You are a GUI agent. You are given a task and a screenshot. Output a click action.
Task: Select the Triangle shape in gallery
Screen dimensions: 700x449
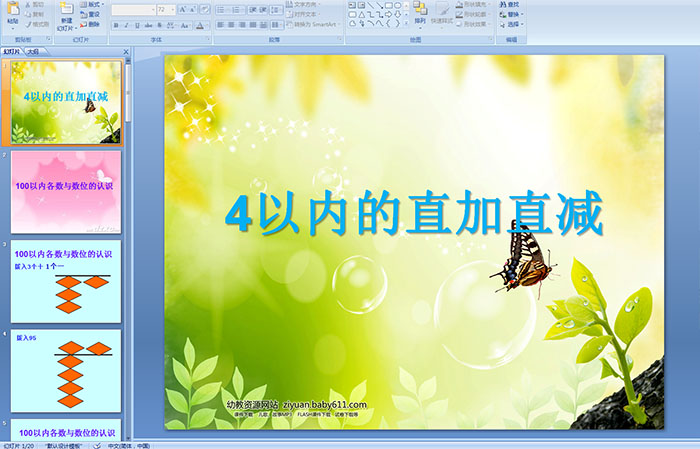coord(362,15)
